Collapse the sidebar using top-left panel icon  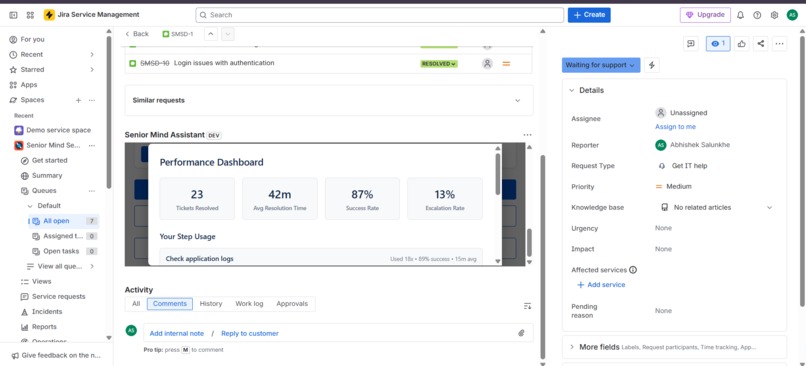[x=13, y=15]
